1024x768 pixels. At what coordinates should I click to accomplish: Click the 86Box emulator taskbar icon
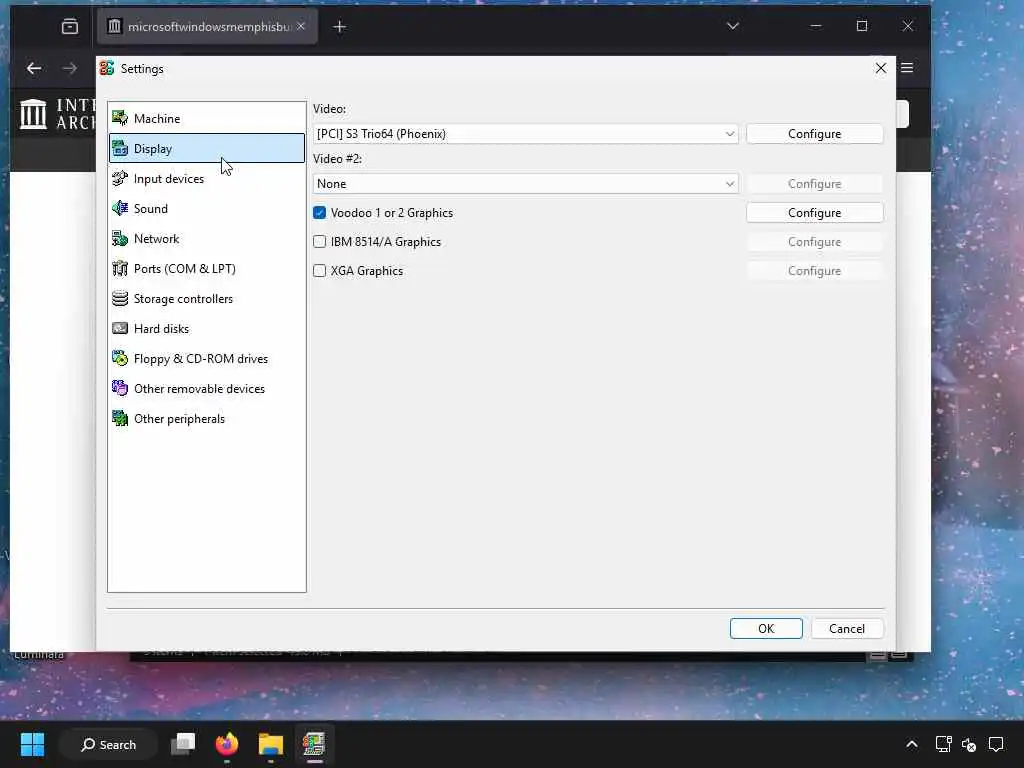(x=314, y=744)
